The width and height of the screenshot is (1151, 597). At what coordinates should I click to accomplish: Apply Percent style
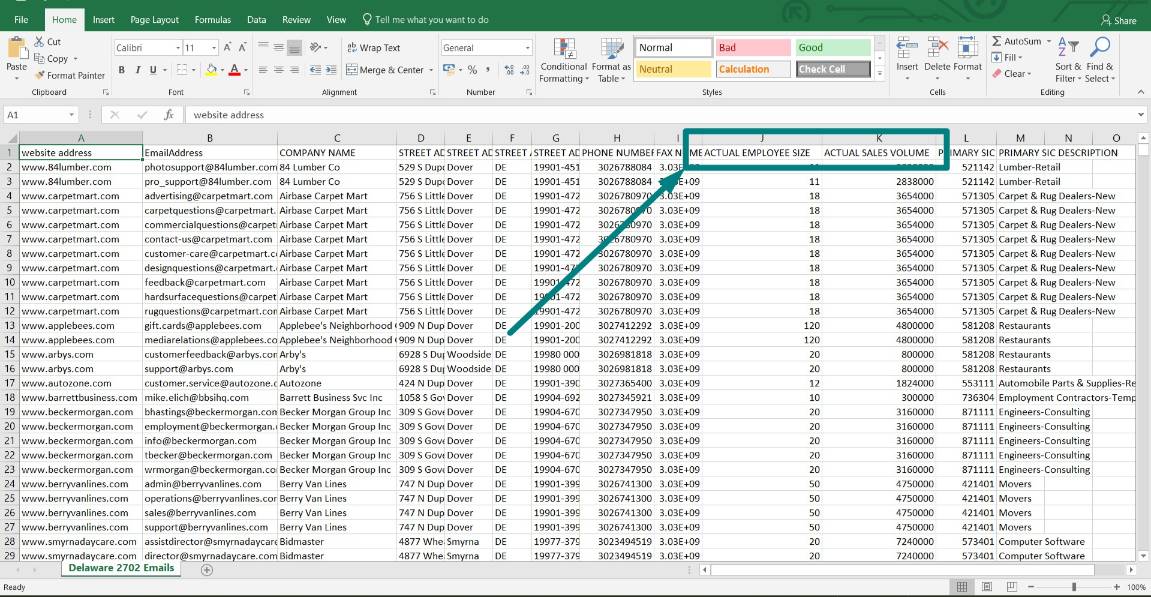coord(473,70)
